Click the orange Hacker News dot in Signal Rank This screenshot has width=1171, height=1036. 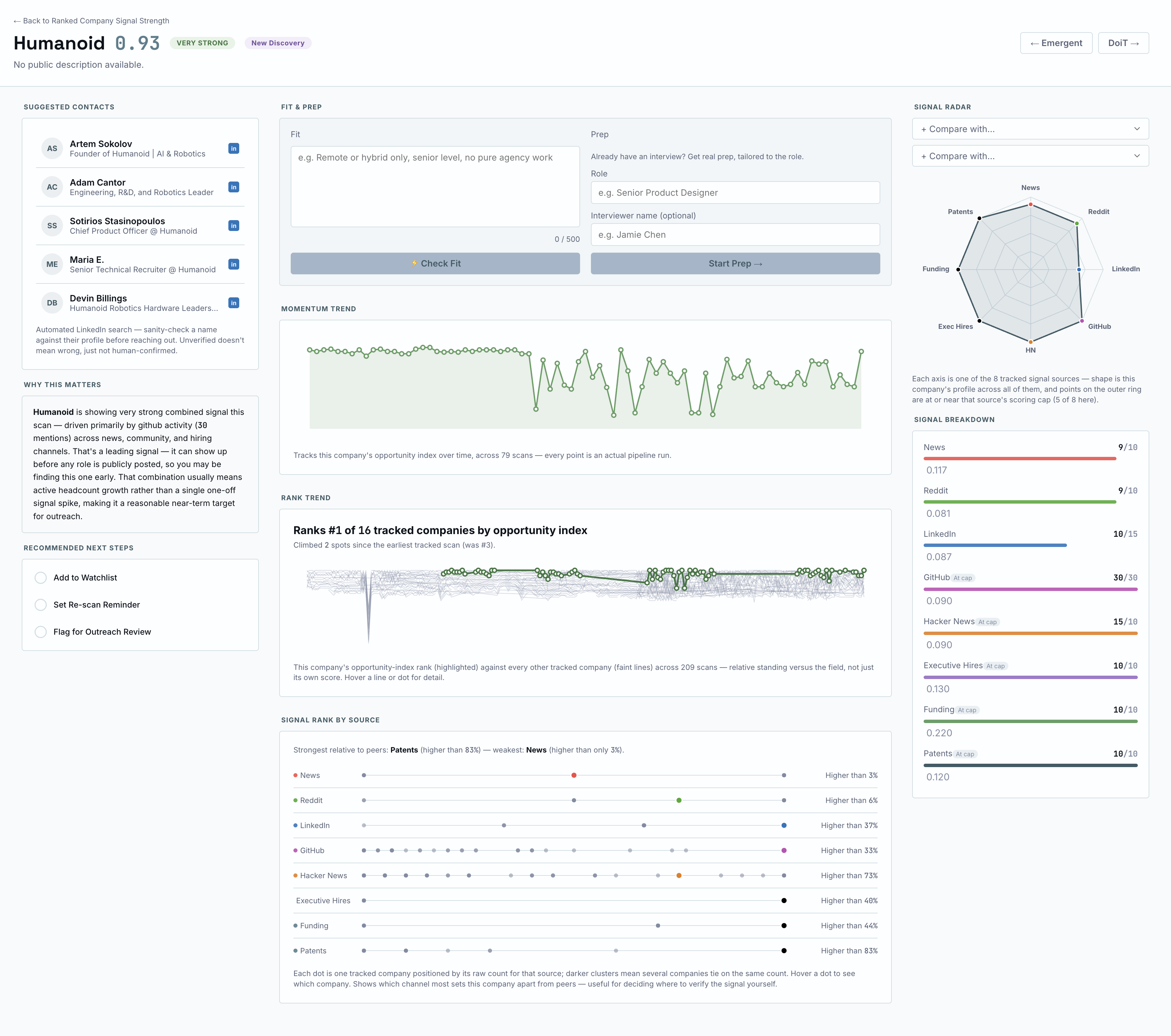[x=679, y=876]
